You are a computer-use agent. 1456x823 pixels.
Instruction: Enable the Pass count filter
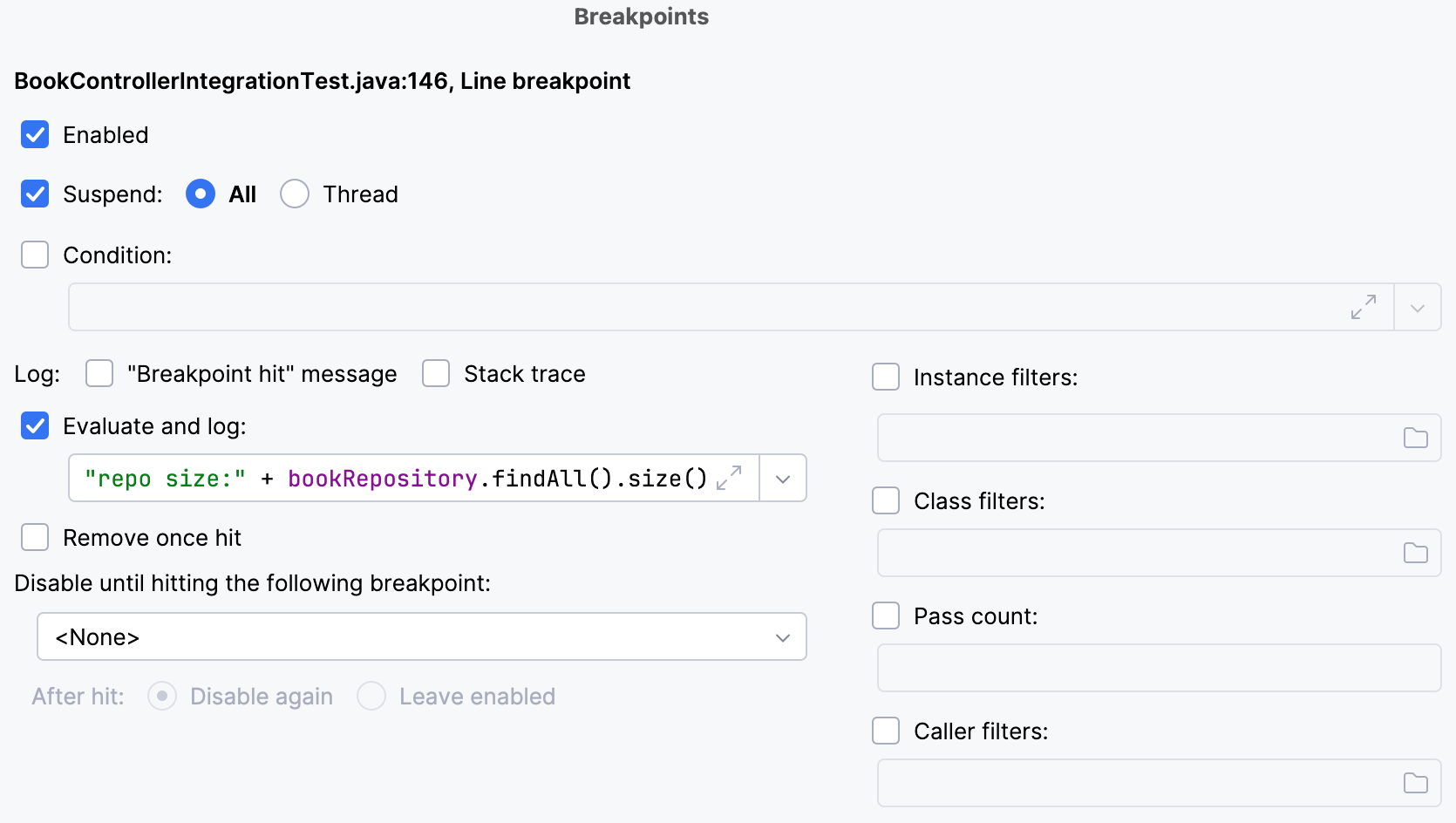pos(885,615)
